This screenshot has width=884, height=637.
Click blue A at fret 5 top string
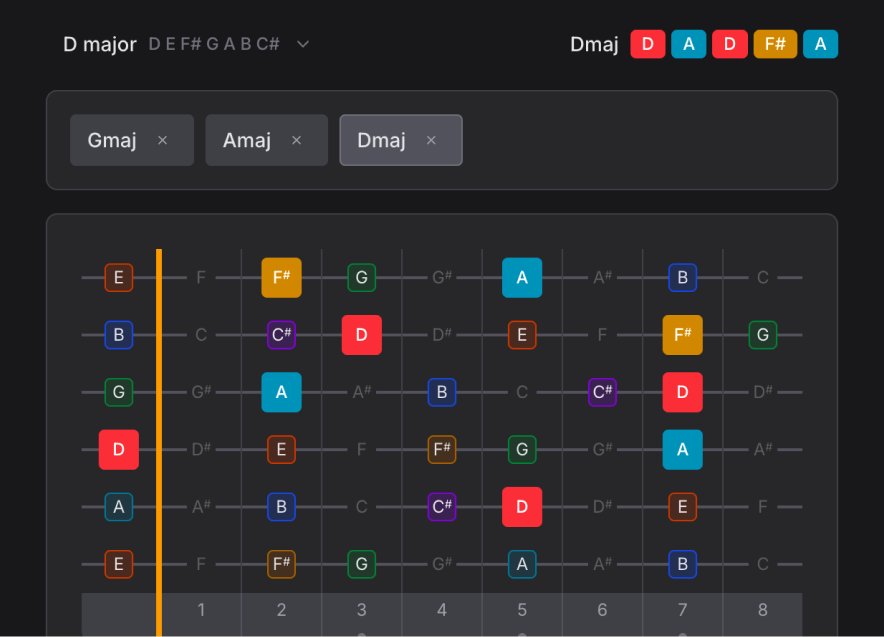pos(522,277)
